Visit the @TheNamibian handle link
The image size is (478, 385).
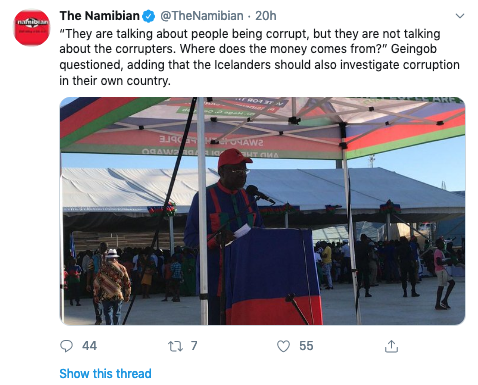202,16
